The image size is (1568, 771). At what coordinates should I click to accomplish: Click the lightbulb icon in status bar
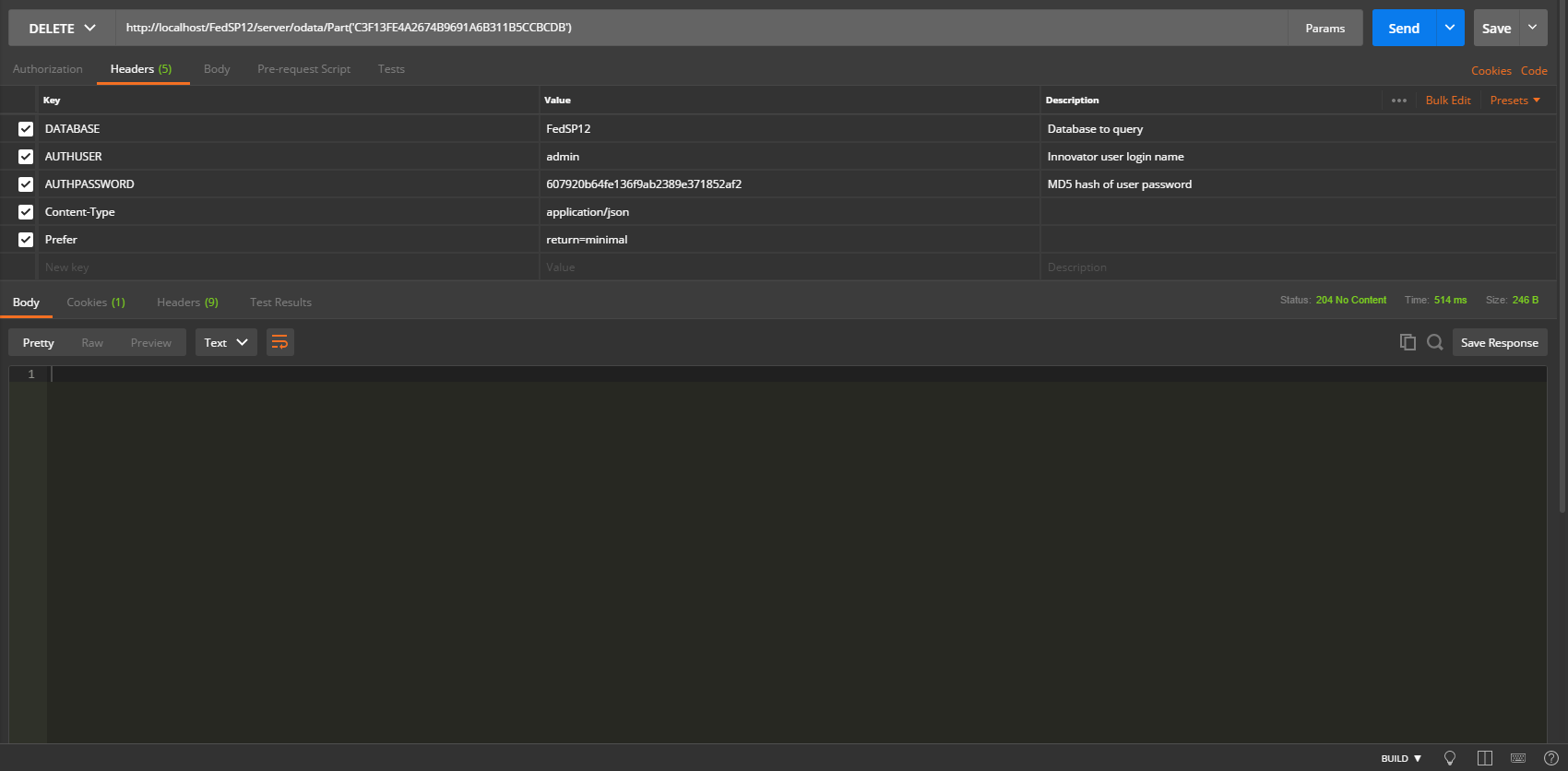click(1449, 758)
